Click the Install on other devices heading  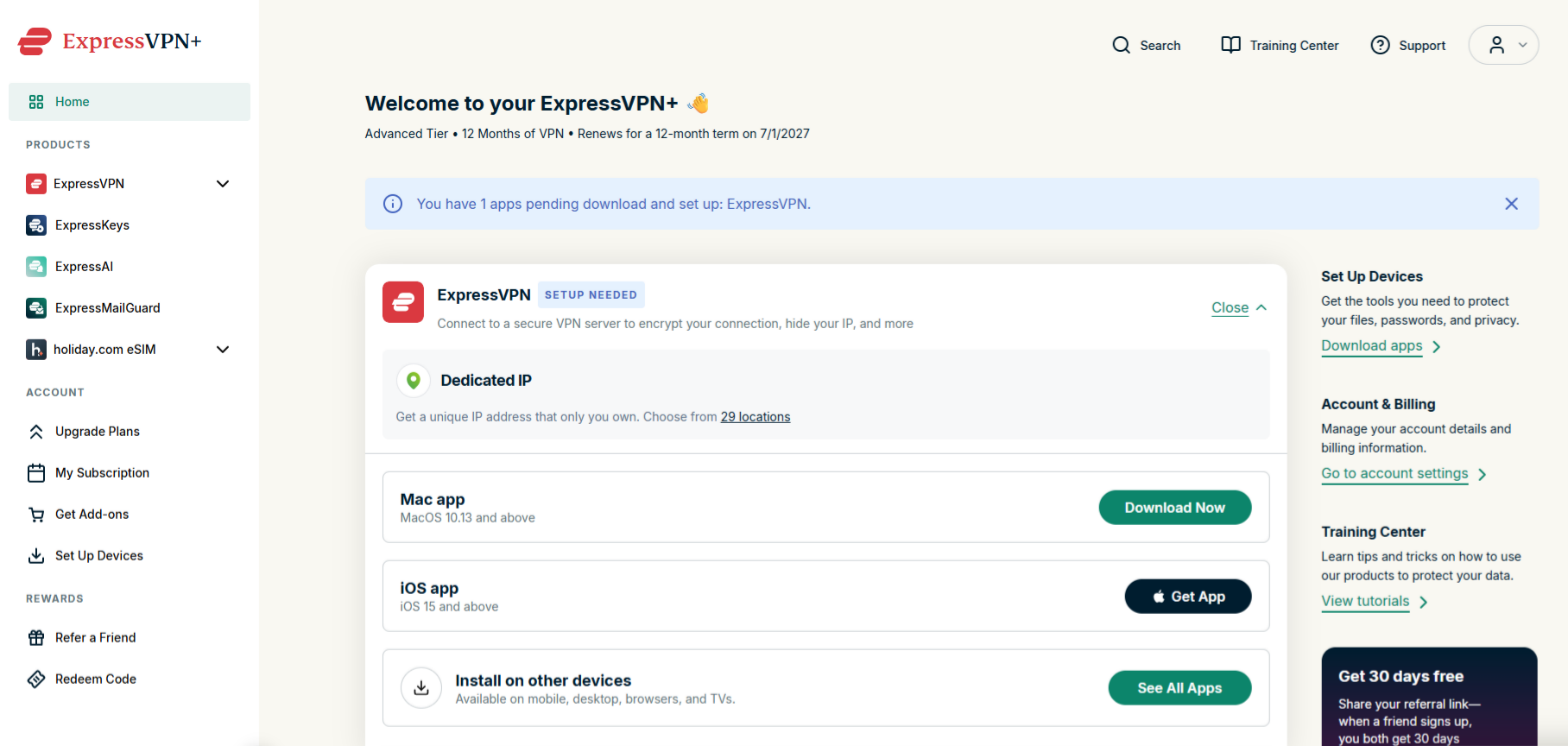click(x=543, y=681)
